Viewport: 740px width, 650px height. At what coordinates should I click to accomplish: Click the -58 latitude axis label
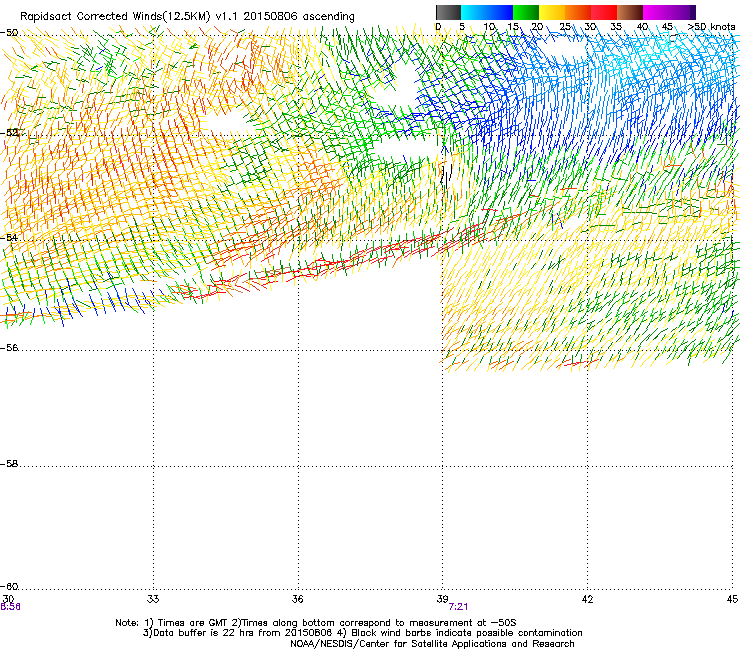click(9, 464)
